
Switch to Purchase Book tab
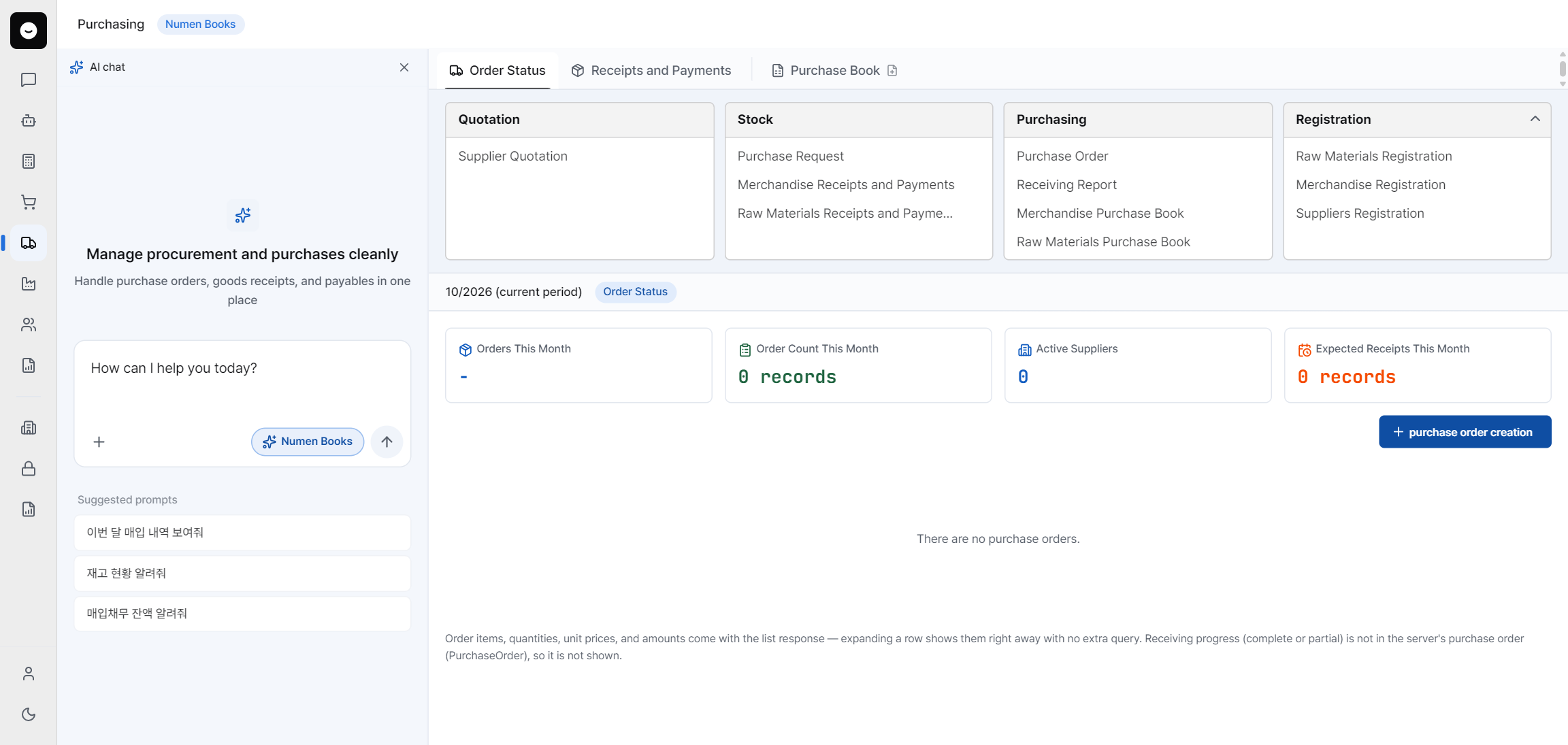pos(826,71)
